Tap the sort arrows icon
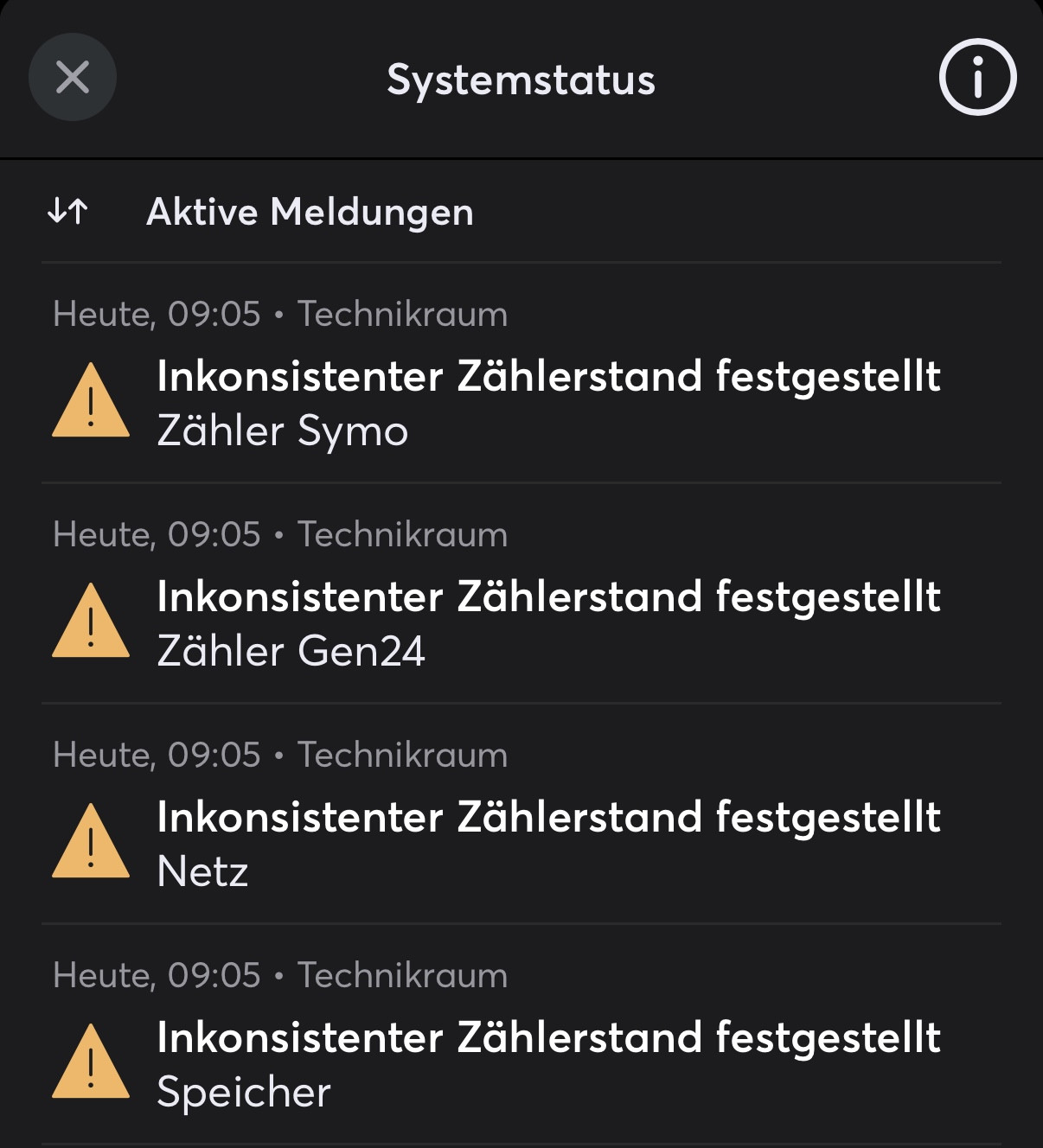The image size is (1043, 1148). point(67,211)
